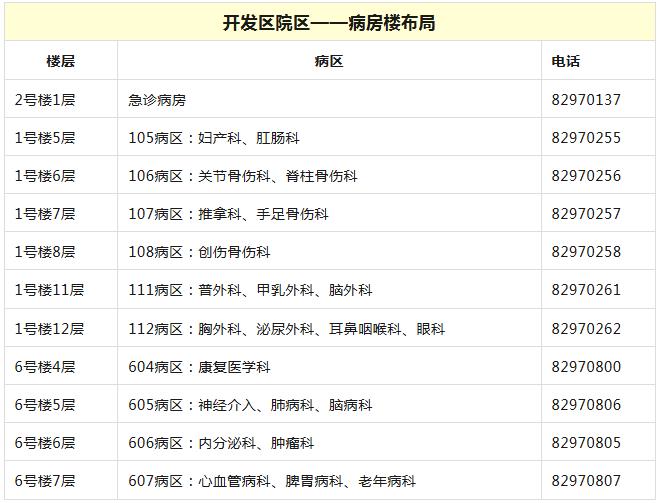The width and height of the screenshot is (660, 503).
Task: Select the 604病区 康复医学科 entry
Action: point(199,367)
